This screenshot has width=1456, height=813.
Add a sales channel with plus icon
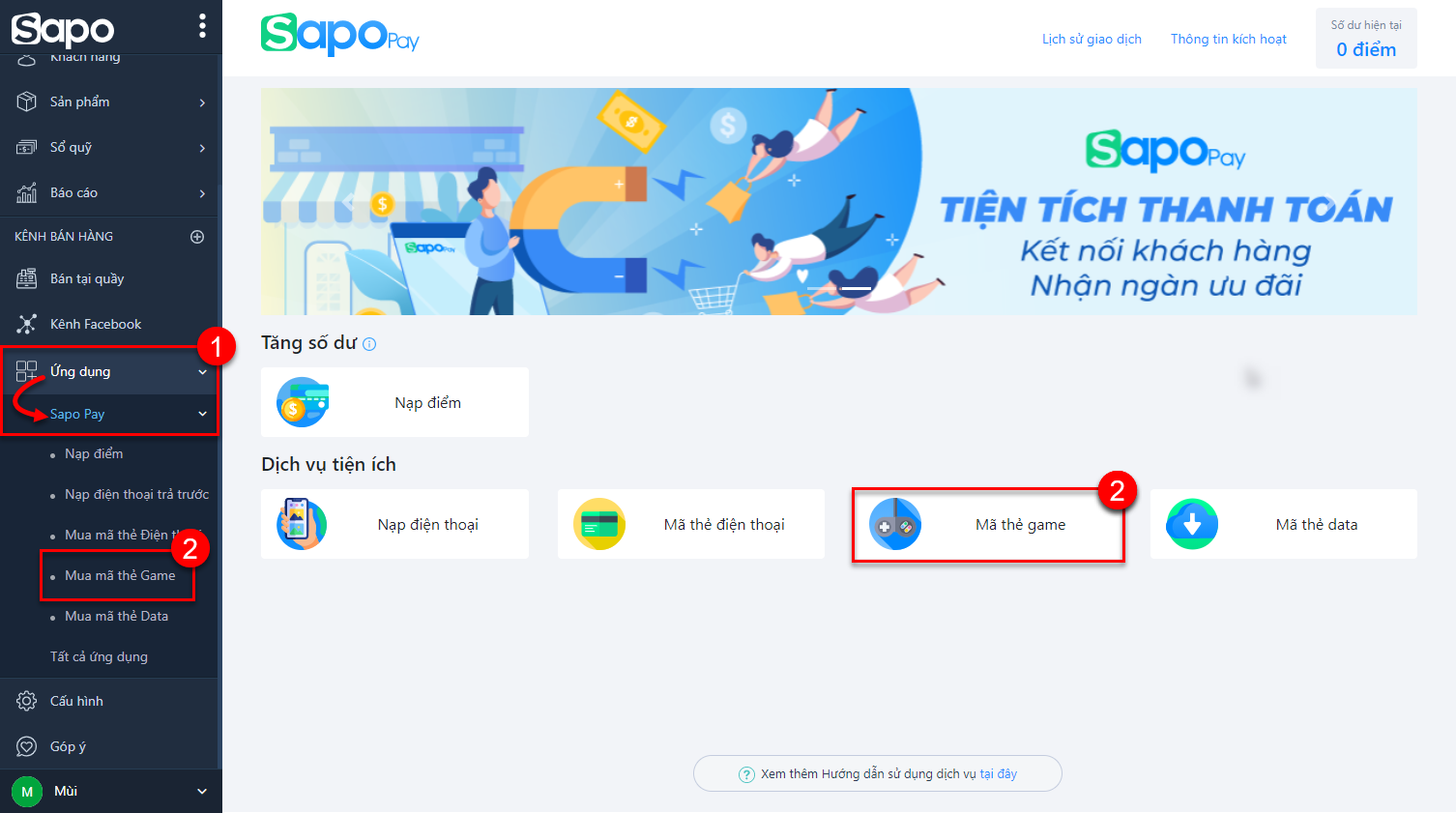pyautogui.click(x=197, y=236)
